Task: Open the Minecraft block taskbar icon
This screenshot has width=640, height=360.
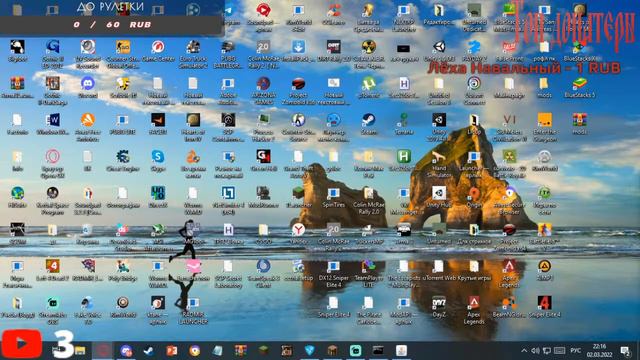Action: 263,351
